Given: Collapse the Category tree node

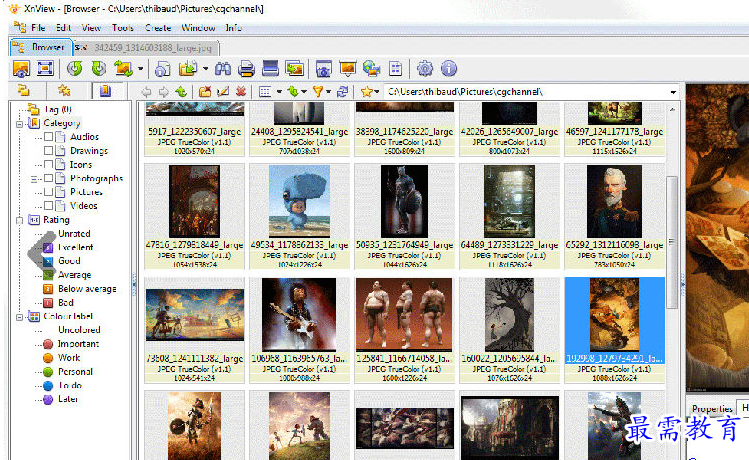Looking at the screenshot, I should coord(20,124).
